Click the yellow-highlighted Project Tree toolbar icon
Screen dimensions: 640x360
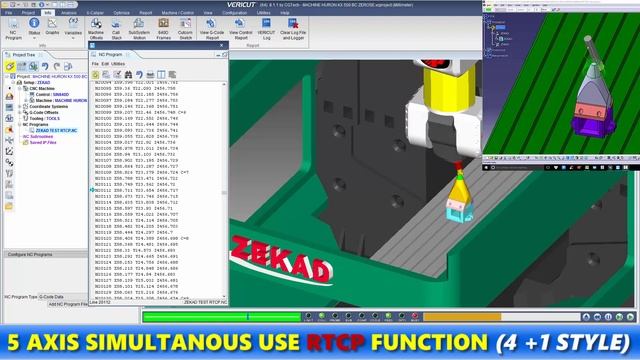pyautogui.click(x=10, y=66)
